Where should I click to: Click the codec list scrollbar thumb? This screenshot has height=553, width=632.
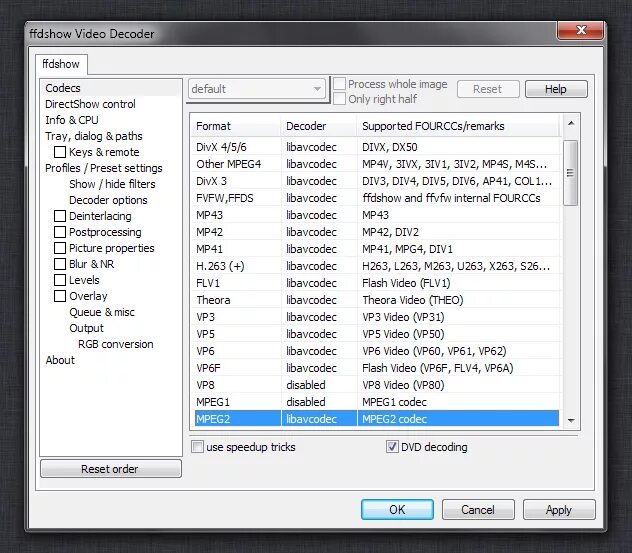tap(570, 173)
